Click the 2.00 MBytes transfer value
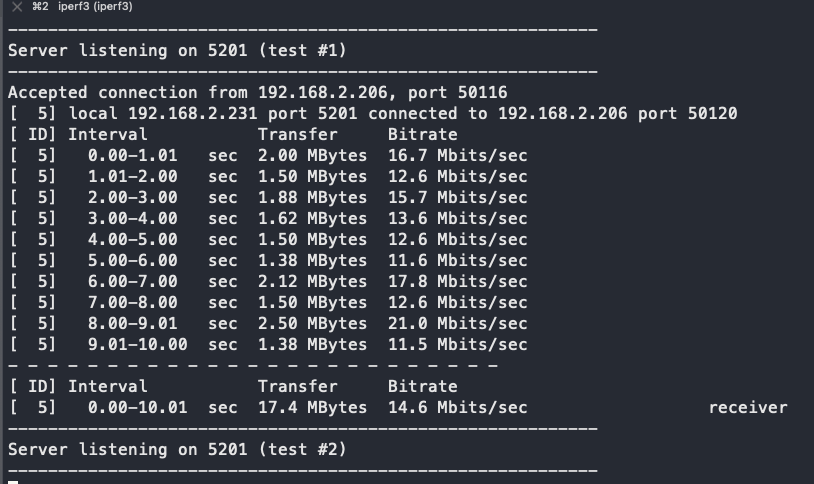 313,155
